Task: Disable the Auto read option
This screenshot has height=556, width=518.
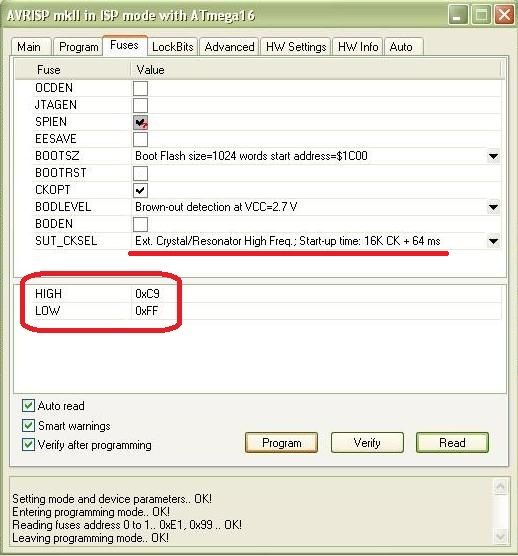Action: [x=28, y=405]
